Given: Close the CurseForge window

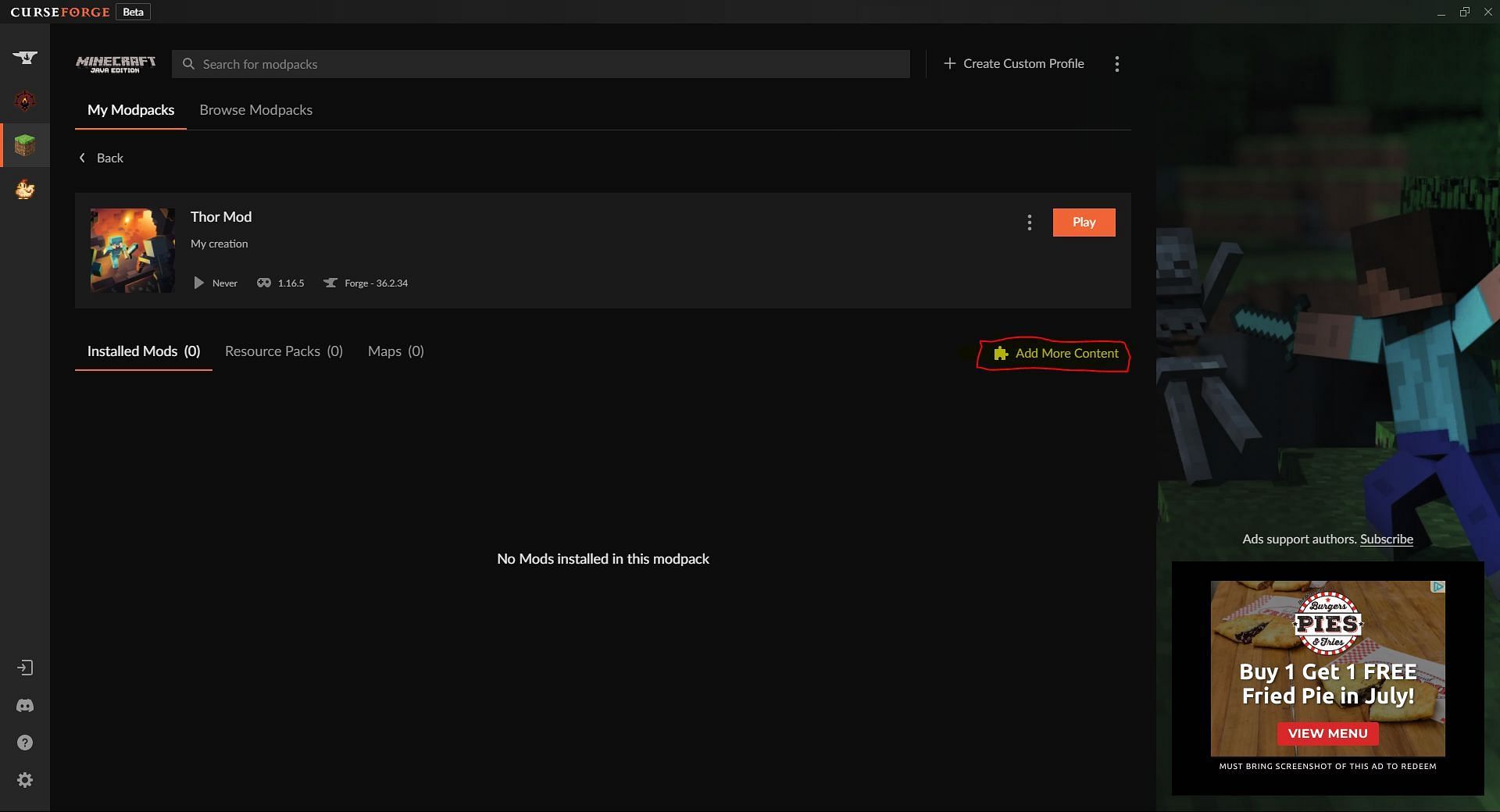Looking at the screenshot, I should [x=1488, y=12].
